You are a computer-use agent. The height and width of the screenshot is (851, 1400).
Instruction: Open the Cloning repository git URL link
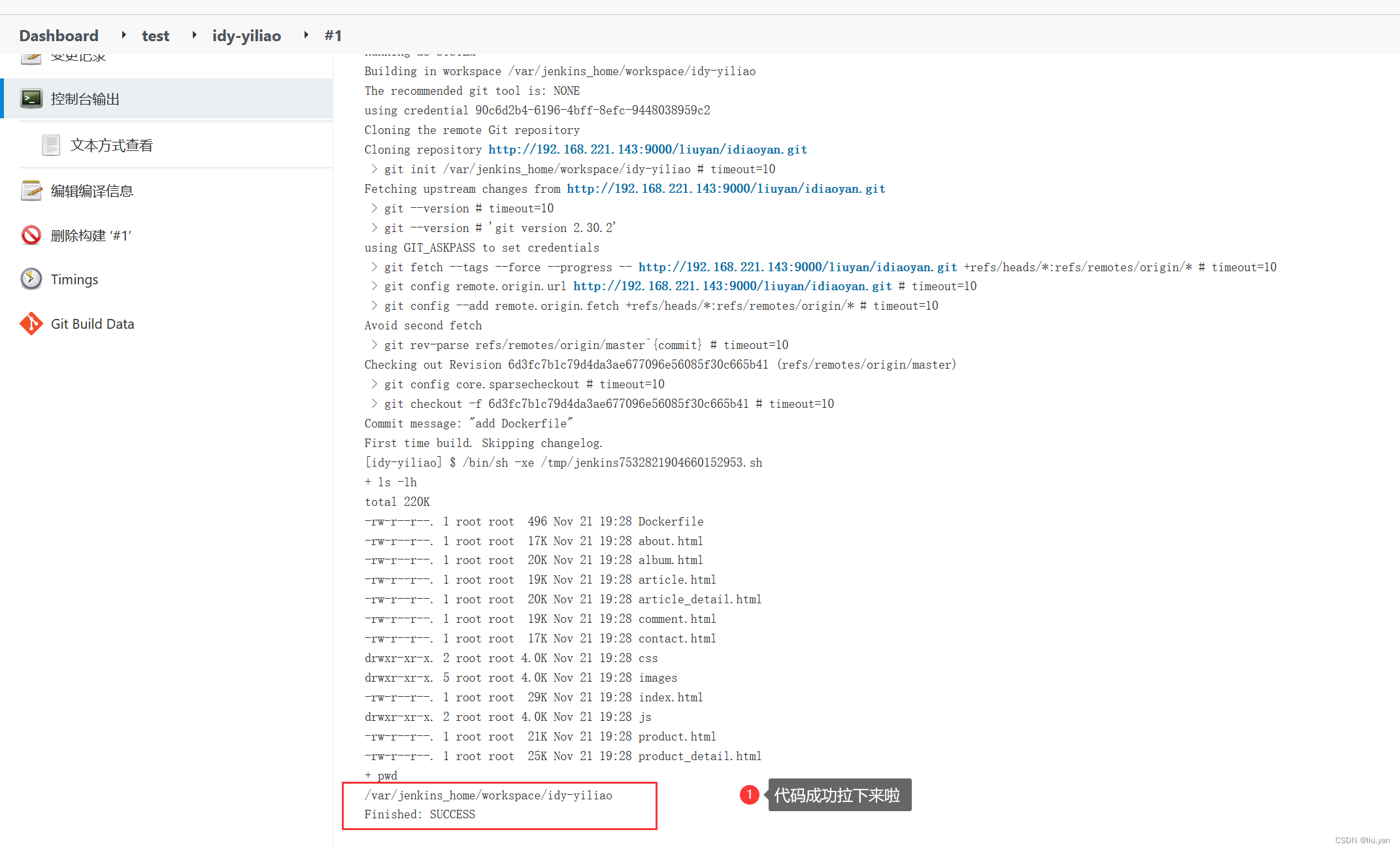[x=648, y=149]
